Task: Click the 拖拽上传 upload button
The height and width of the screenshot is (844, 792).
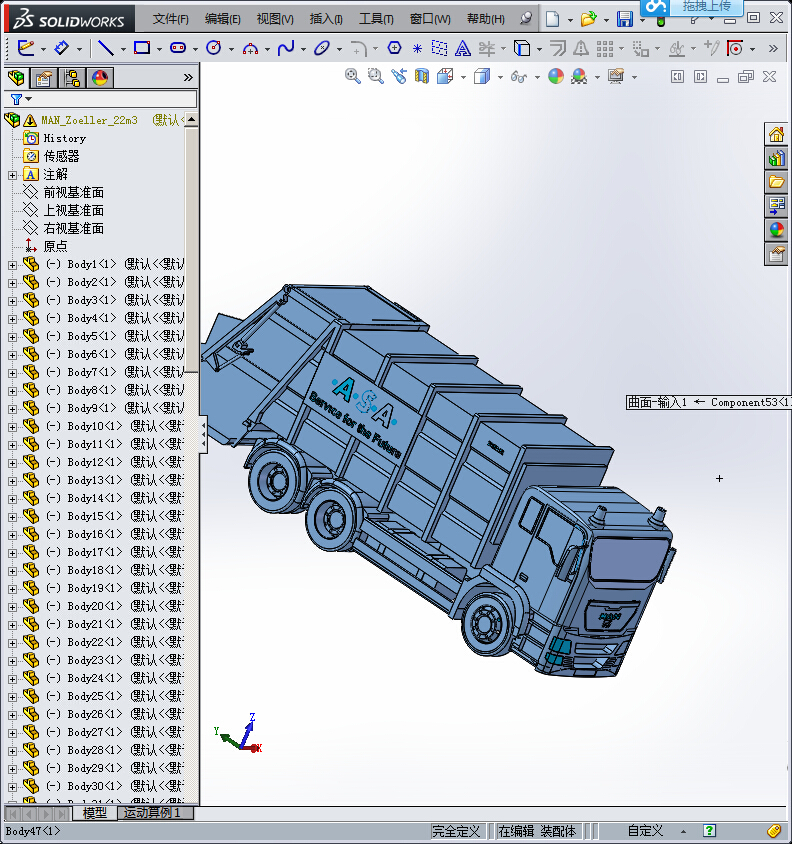Action: [x=706, y=7]
